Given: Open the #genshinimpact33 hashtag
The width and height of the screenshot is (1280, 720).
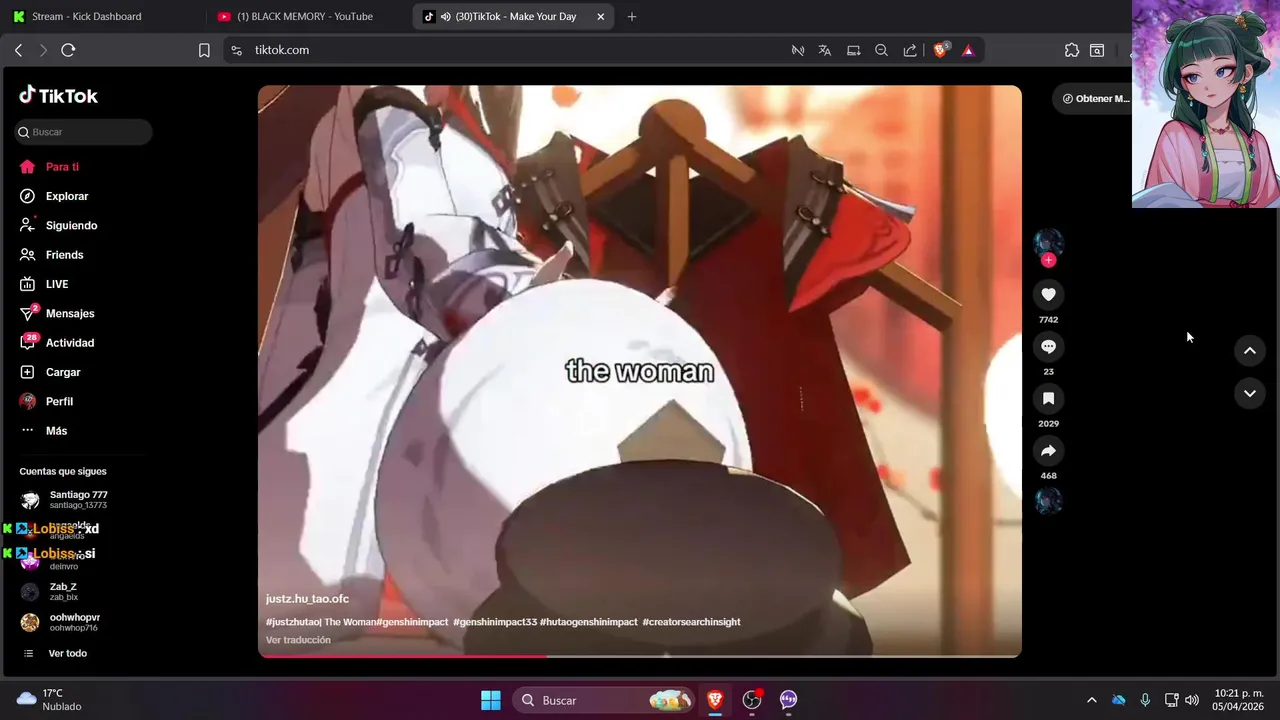Looking at the screenshot, I should (x=494, y=622).
